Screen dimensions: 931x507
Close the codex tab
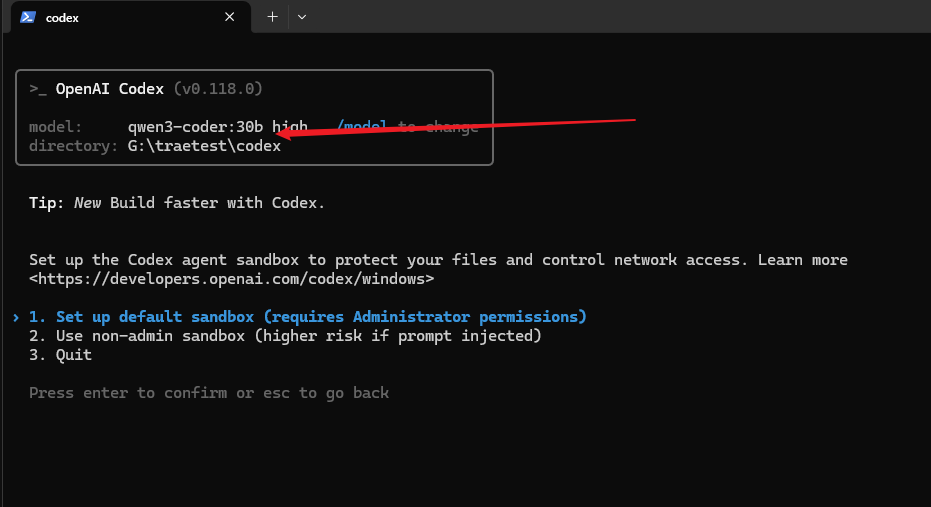tap(230, 17)
